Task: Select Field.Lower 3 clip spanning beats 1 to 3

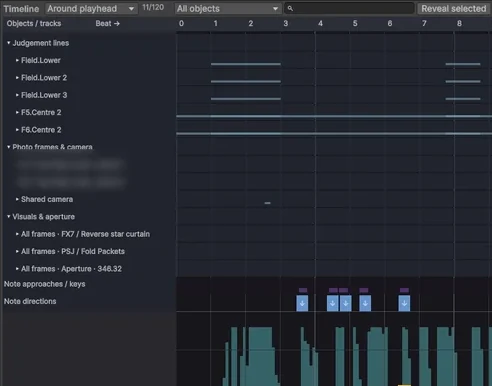Action: pos(246,99)
